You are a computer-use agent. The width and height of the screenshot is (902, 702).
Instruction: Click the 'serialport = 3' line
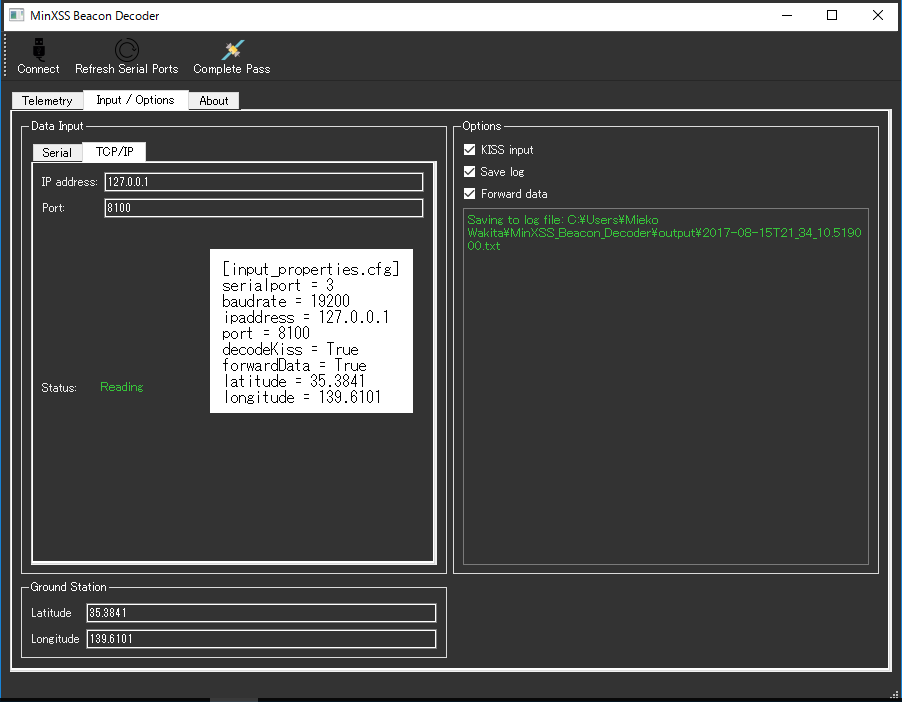tap(278, 285)
